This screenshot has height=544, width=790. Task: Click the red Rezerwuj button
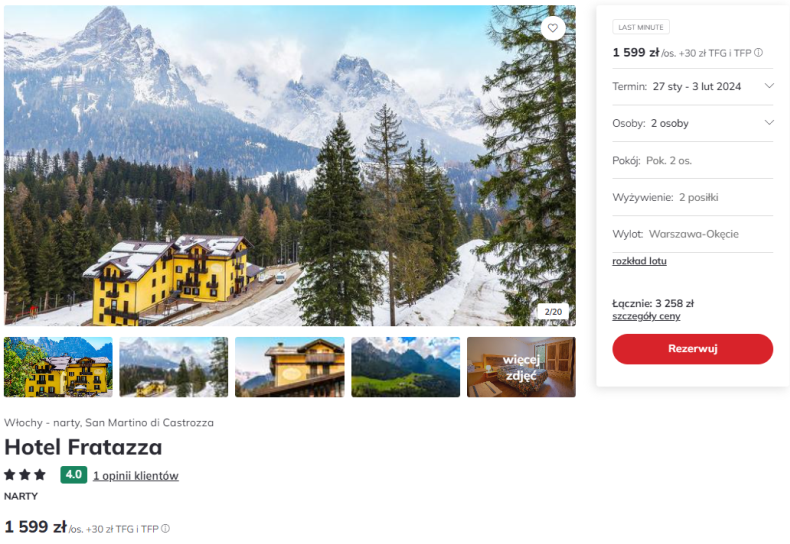(x=692, y=349)
